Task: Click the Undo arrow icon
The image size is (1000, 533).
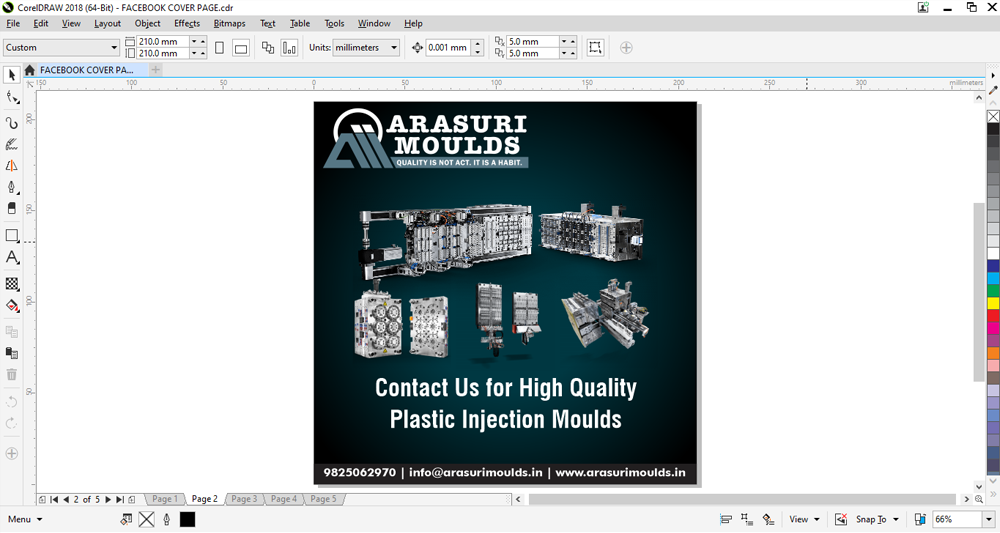Action: click(x=11, y=402)
